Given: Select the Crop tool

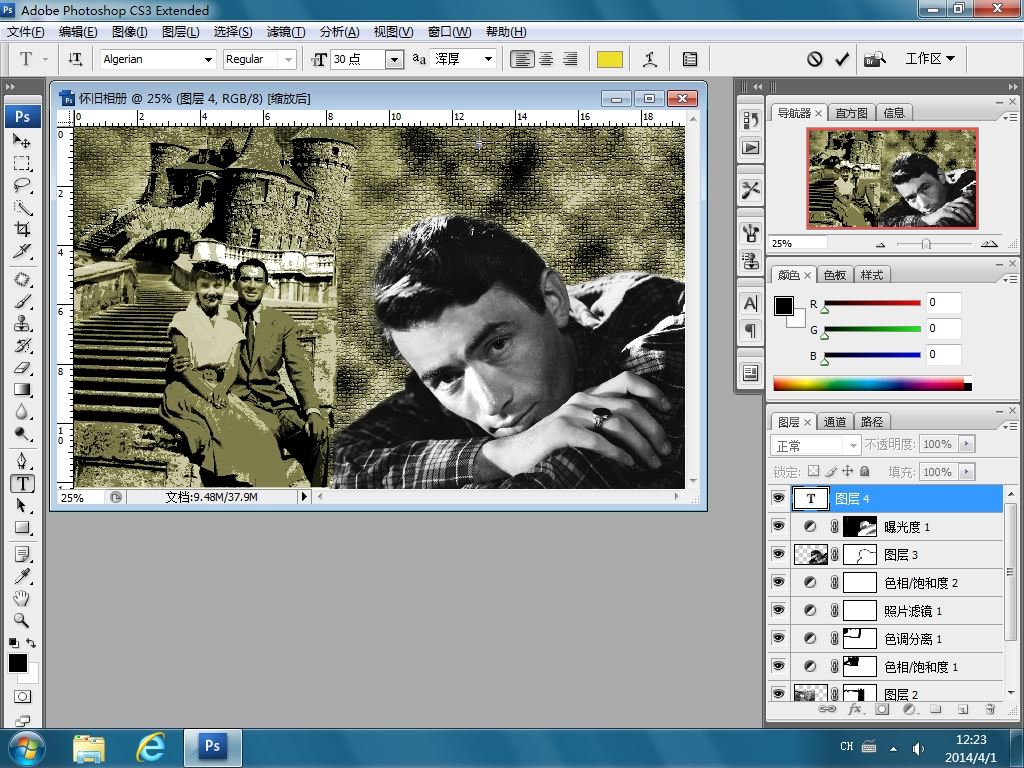Looking at the screenshot, I should [22, 229].
